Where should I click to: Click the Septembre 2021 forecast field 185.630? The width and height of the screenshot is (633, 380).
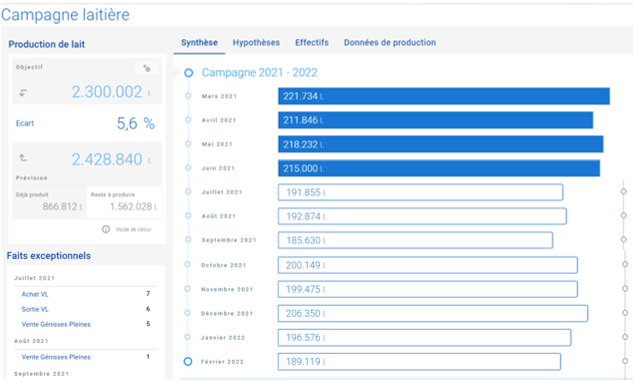[415, 240]
